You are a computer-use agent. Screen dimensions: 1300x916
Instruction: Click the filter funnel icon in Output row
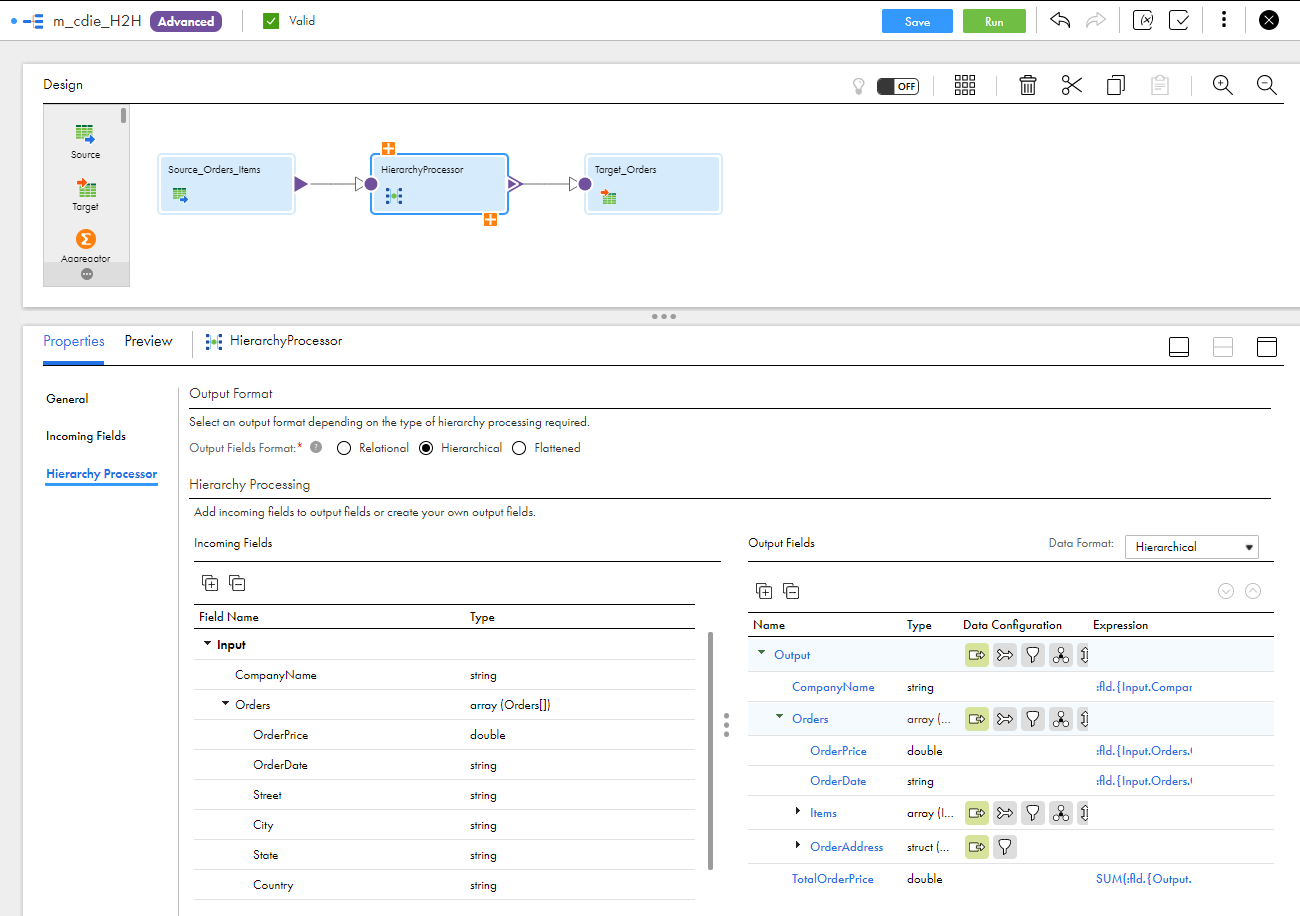click(x=1033, y=655)
